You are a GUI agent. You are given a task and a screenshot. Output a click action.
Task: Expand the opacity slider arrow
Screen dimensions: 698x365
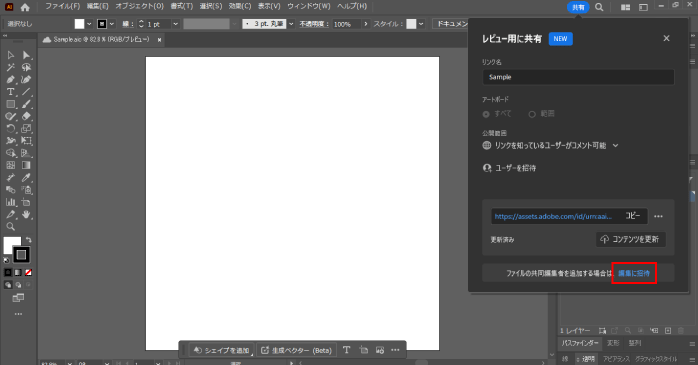coord(366,24)
